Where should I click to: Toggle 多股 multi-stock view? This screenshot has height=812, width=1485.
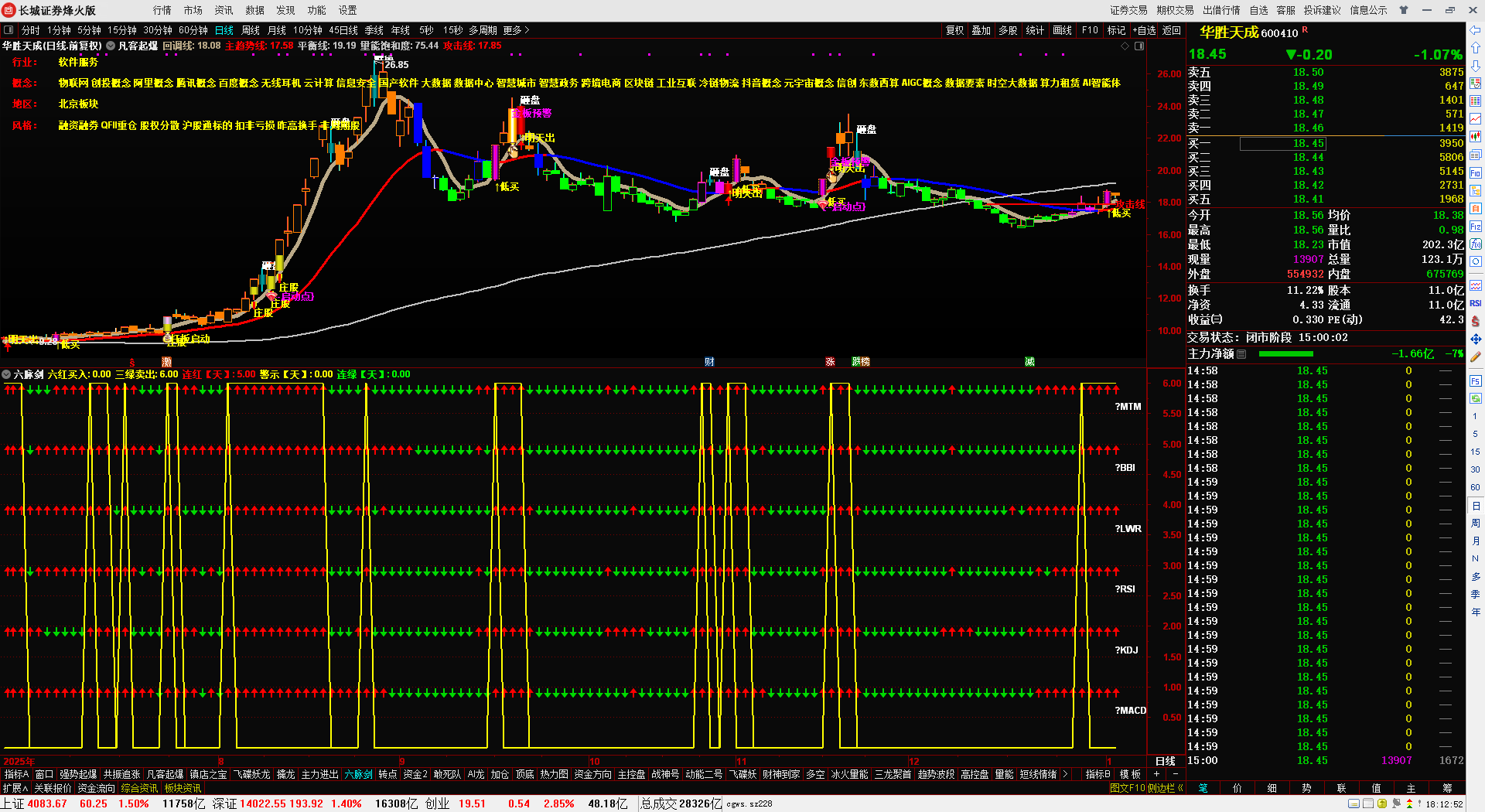[1008, 30]
